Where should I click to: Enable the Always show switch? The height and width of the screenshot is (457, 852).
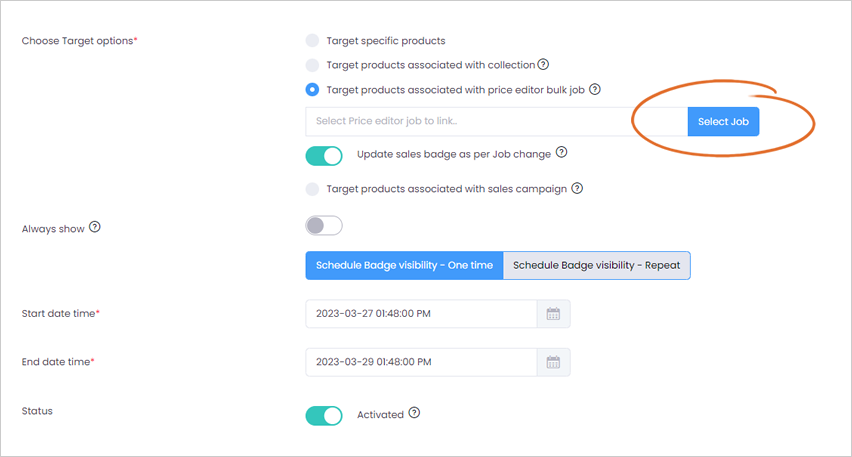tap(324, 226)
